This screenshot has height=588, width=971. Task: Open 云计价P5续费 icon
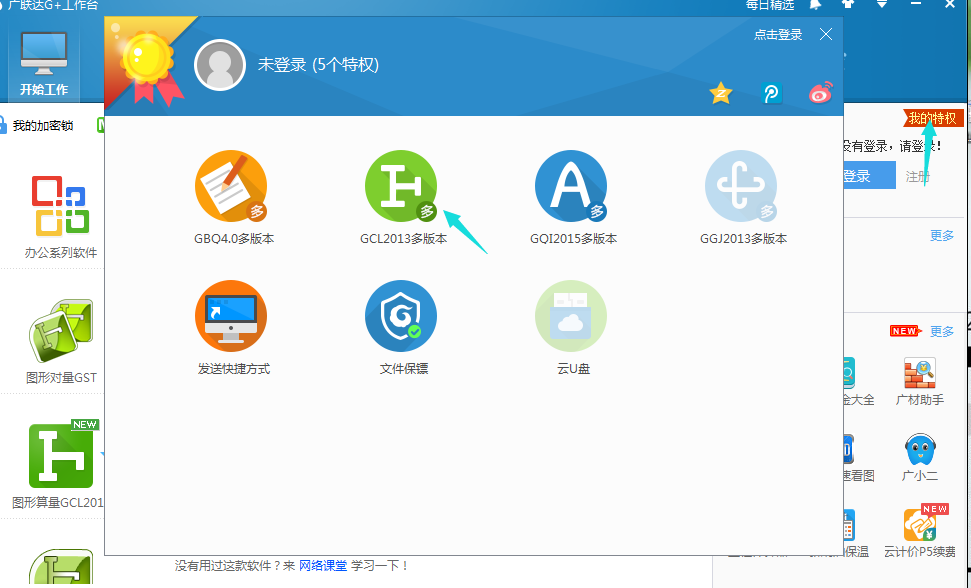click(x=920, y=525)
